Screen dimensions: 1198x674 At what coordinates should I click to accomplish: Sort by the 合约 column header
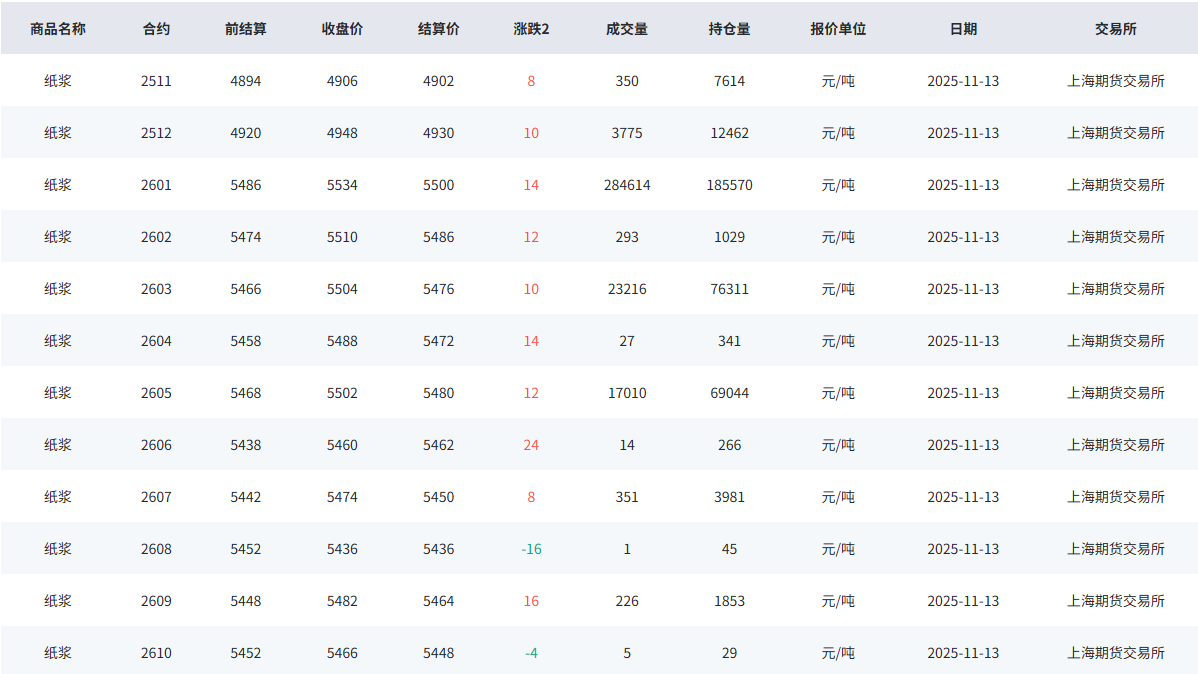tap(156, 29)
